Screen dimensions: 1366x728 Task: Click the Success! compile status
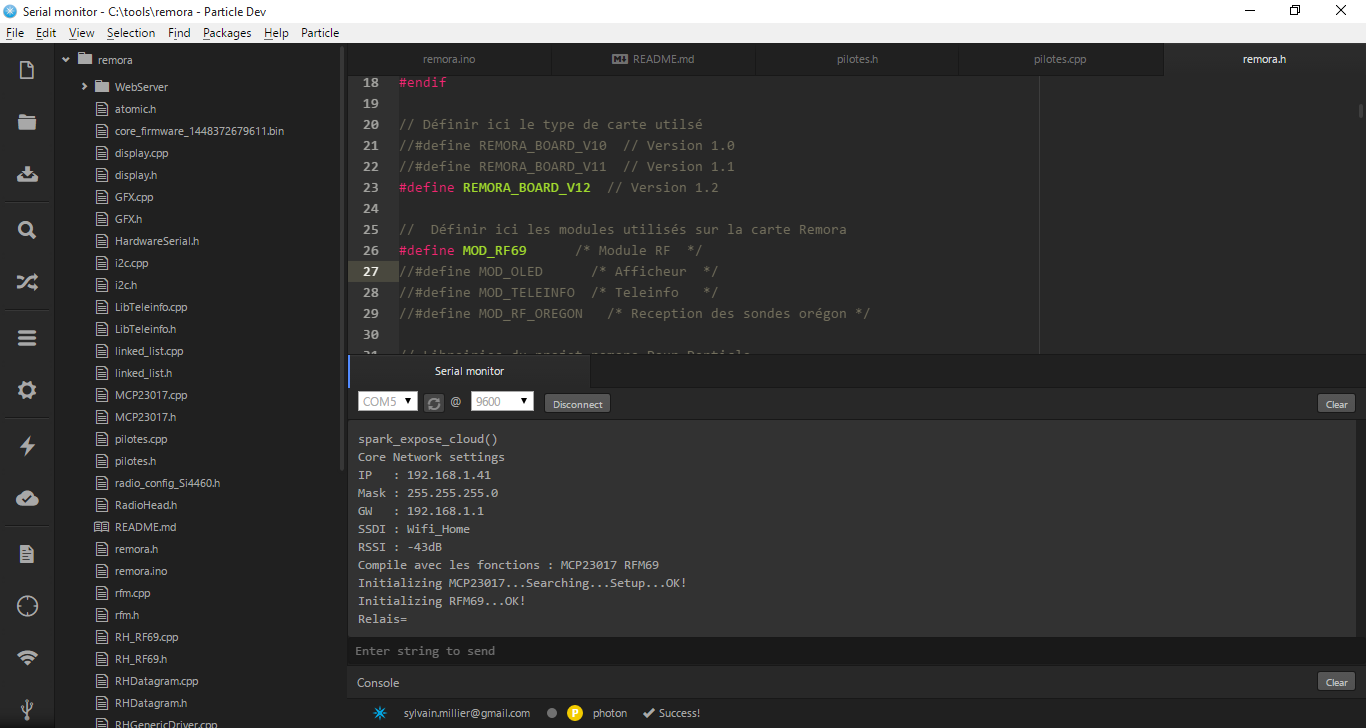coord(671,713)
